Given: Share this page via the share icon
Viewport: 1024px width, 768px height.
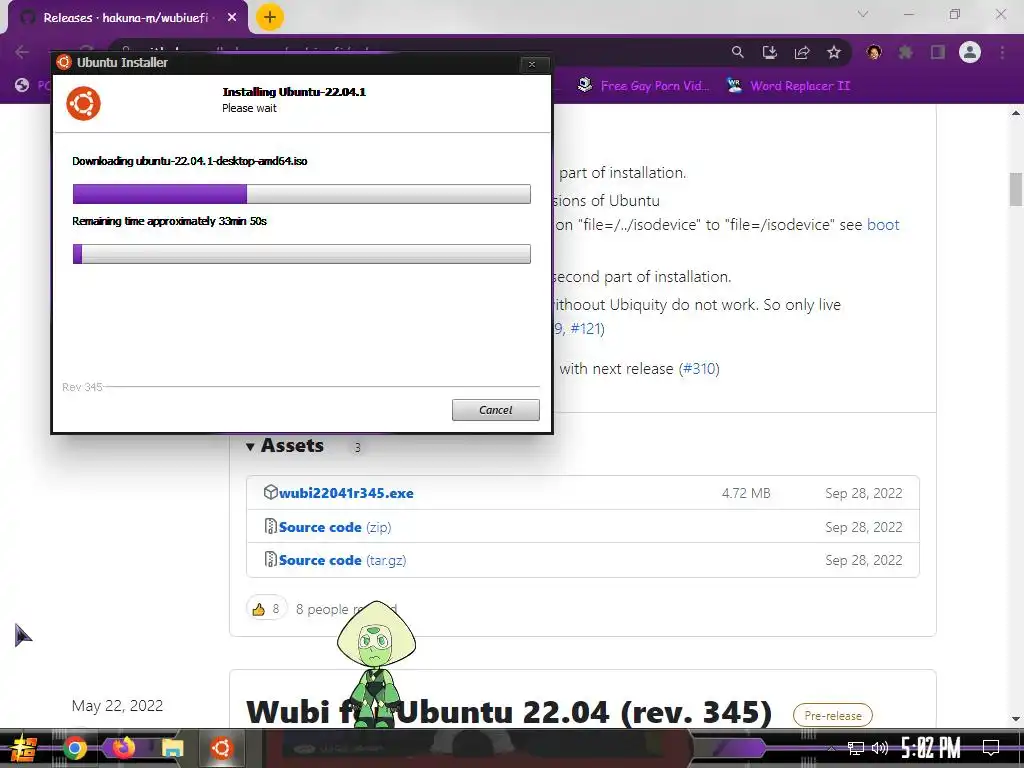Looking at the screenshot, I should click(x=802, y=52).
